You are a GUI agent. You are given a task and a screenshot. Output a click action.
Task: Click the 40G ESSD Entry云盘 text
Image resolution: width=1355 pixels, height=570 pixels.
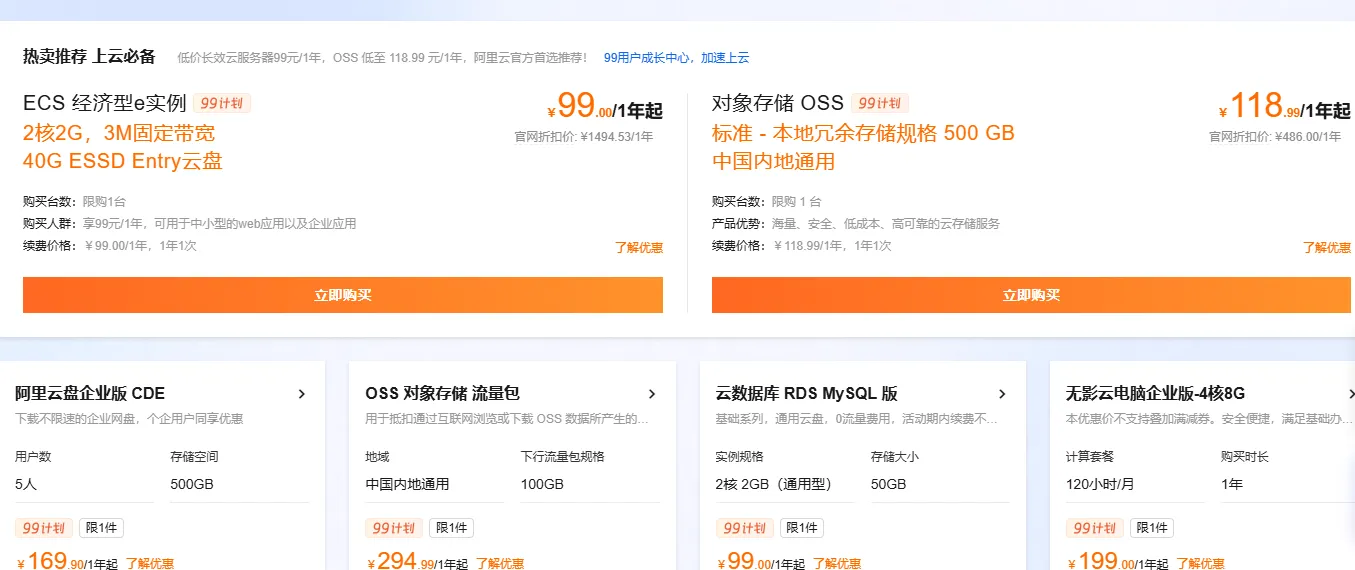tap(123, 161)
